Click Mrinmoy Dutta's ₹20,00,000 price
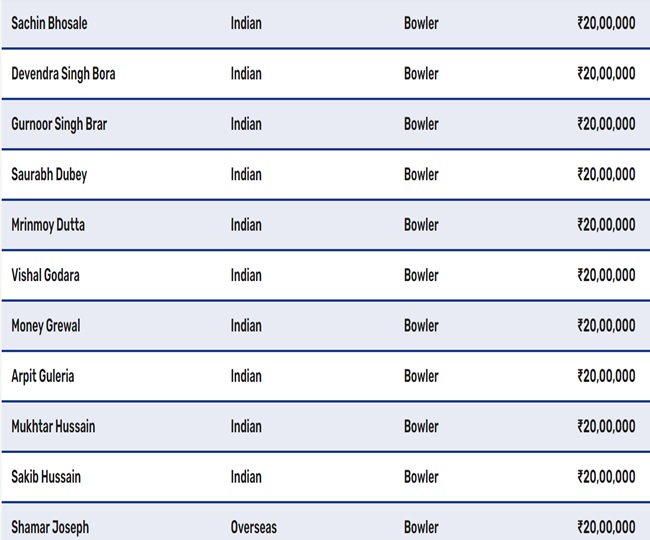Screen dimensions: 650x540 tap(606, 225)
